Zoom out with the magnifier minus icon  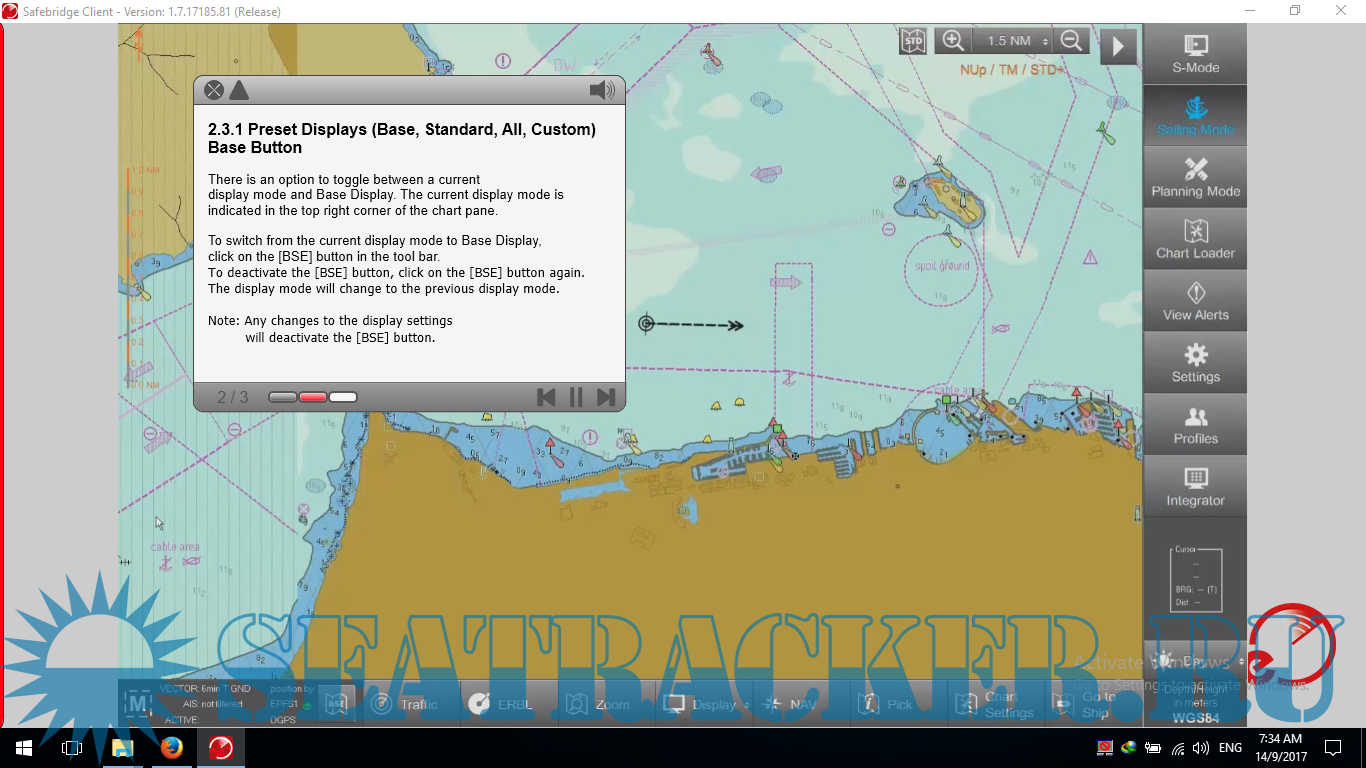click(x=1071, y=41)
